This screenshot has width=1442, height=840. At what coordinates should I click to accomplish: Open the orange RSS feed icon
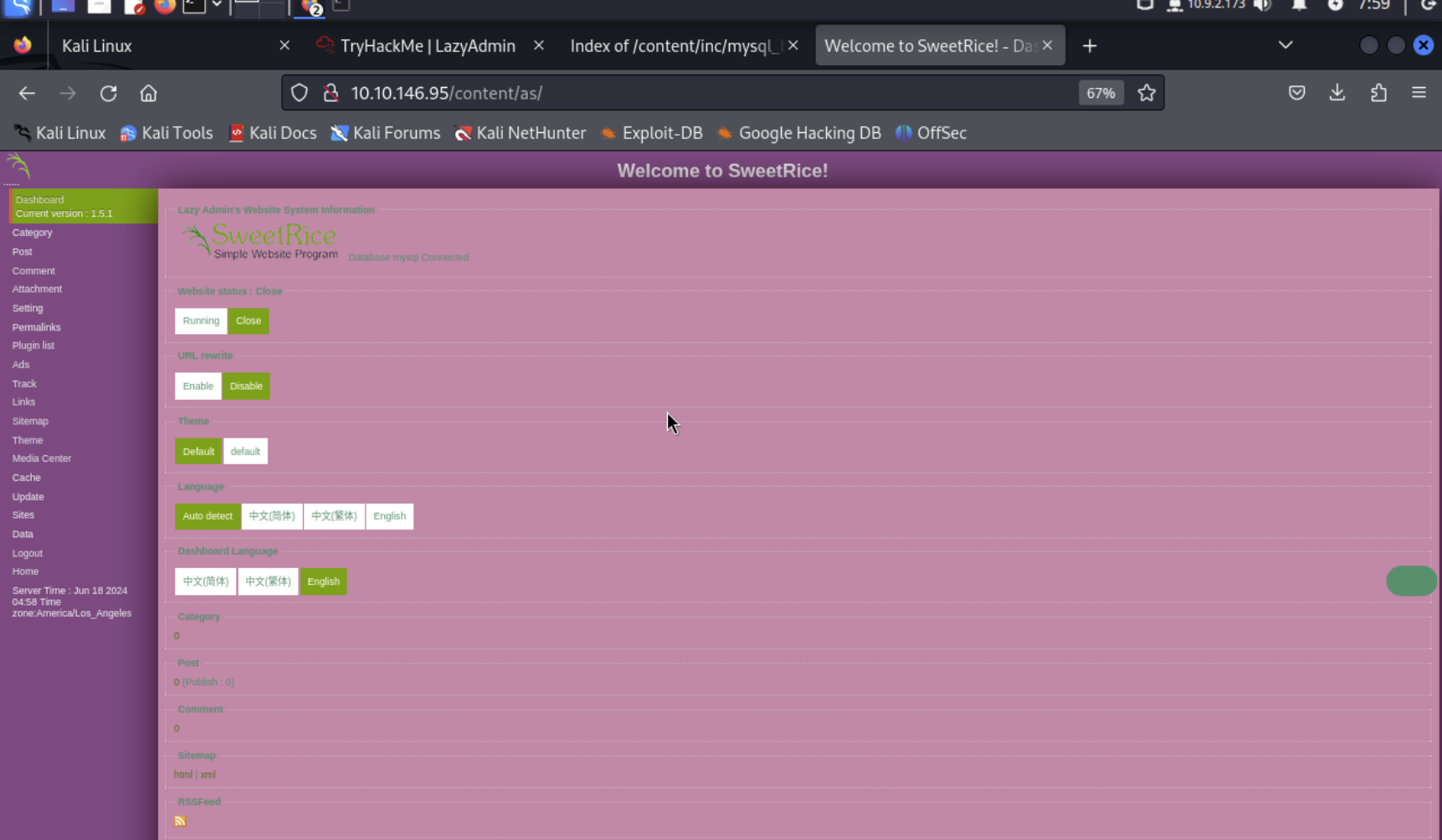point(180,821)
